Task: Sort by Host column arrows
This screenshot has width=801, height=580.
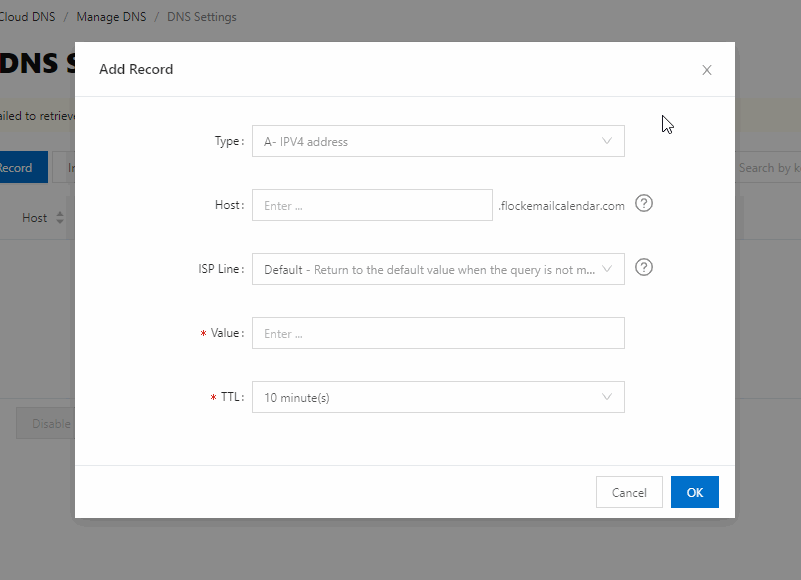Action: [60, 218]
